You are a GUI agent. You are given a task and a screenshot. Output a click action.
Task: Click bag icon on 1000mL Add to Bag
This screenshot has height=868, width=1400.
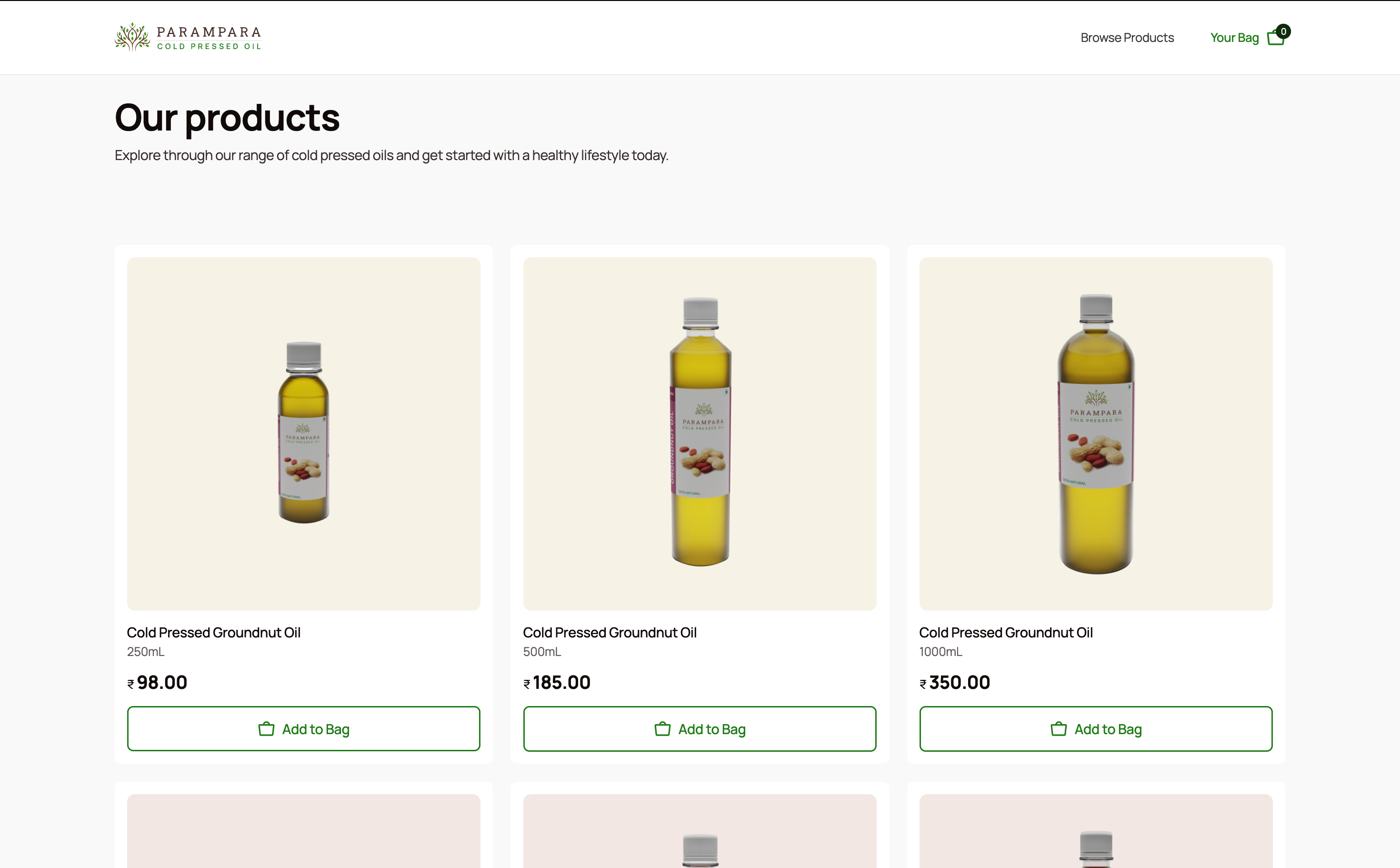pyautogui.click(x=1059, y=728)
